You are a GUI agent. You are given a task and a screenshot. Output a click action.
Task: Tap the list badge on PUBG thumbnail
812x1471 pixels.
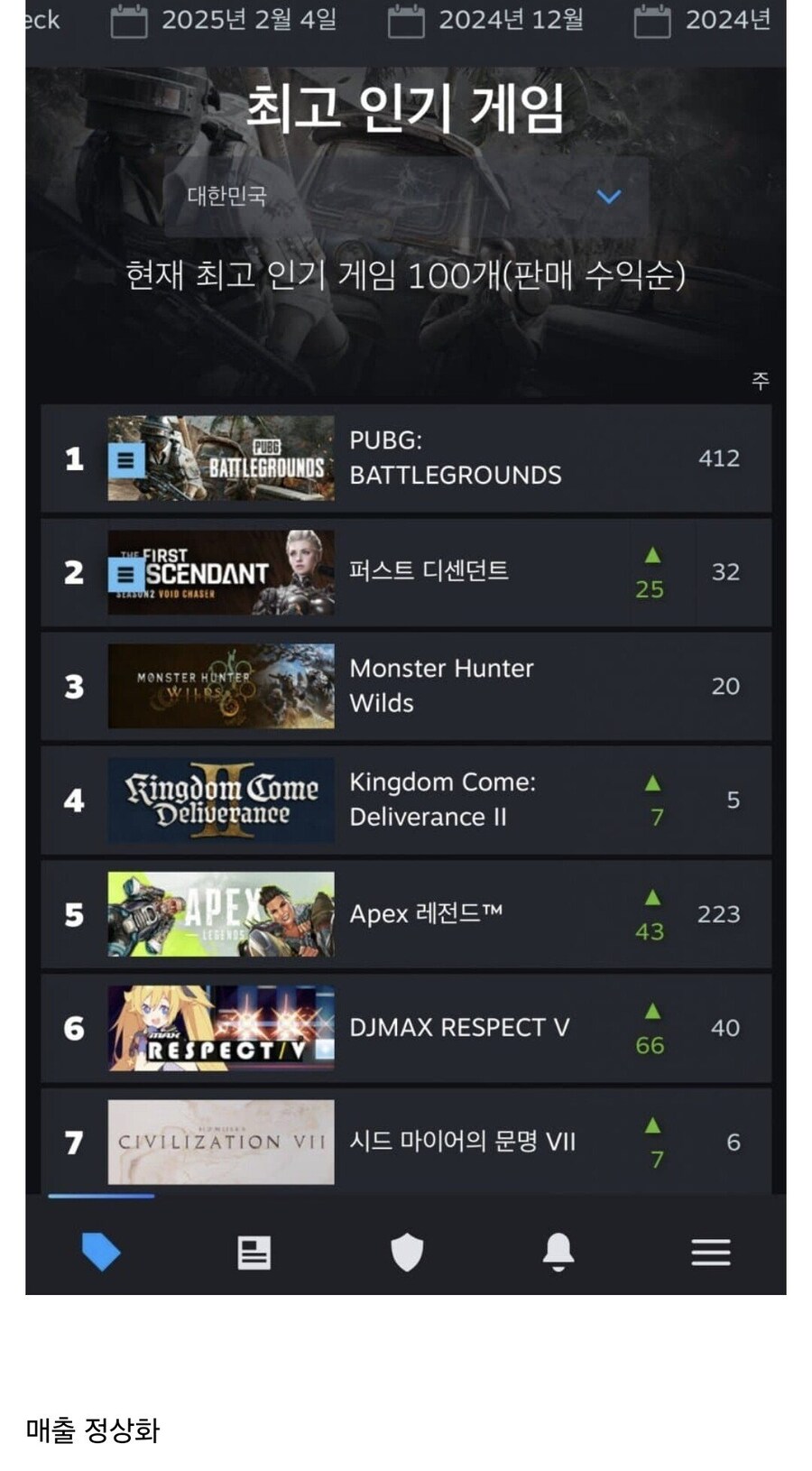[x=126, y=461]
